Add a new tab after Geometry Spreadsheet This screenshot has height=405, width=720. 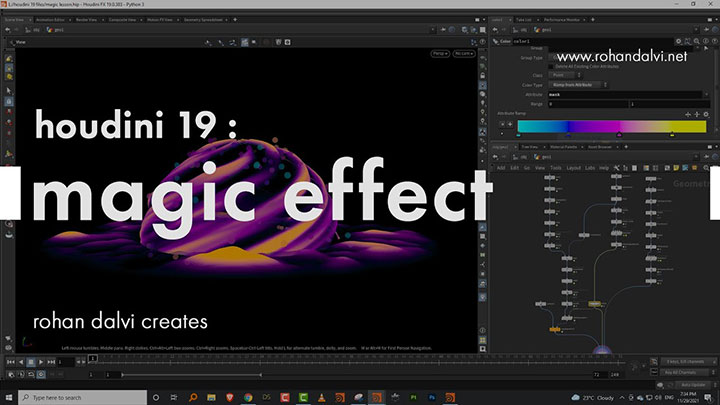[235, 20]
